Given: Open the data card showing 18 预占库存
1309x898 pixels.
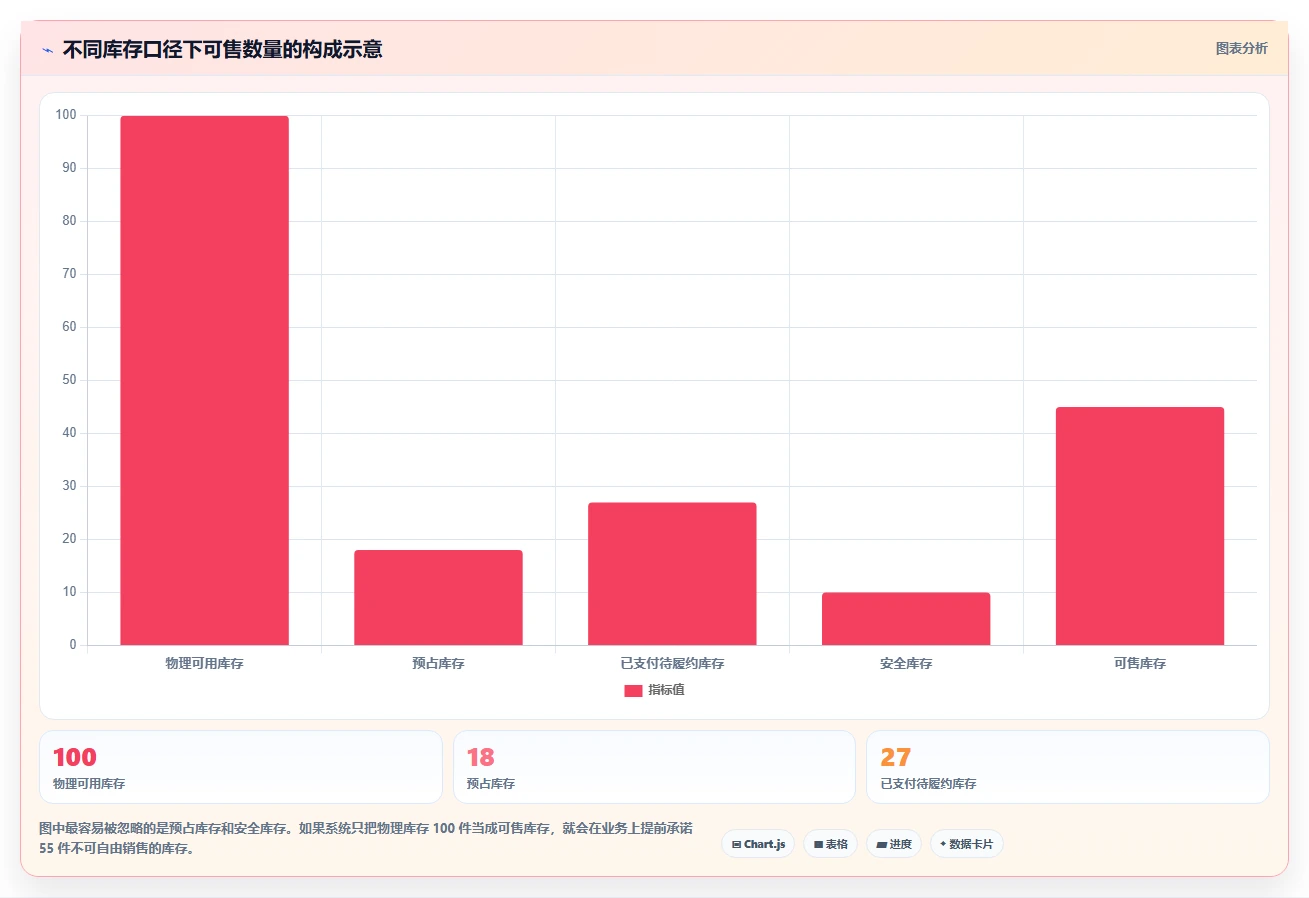Looking at the screenshot, I should coord(654,767).
